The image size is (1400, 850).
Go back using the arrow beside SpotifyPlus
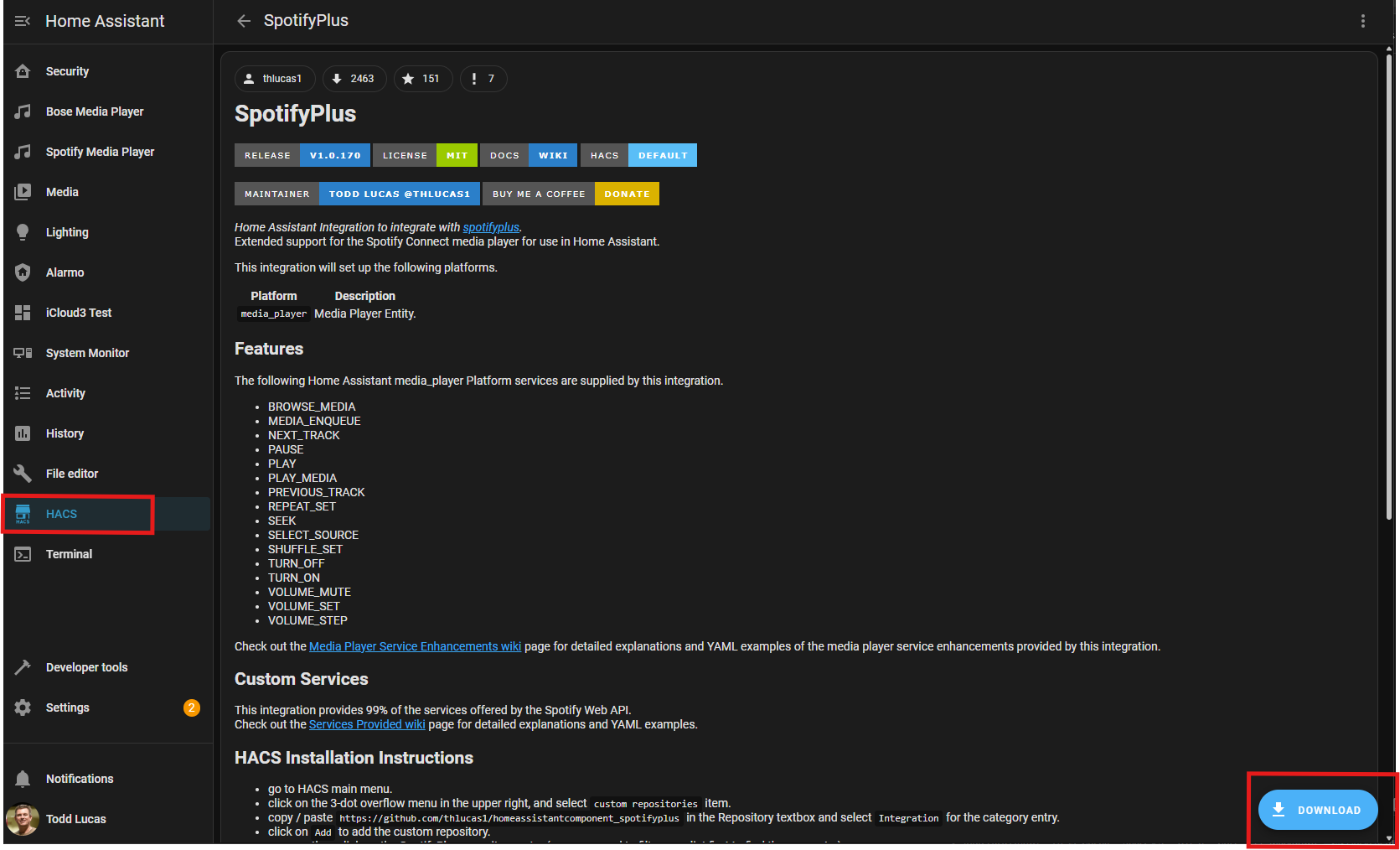tap(244, 21)
